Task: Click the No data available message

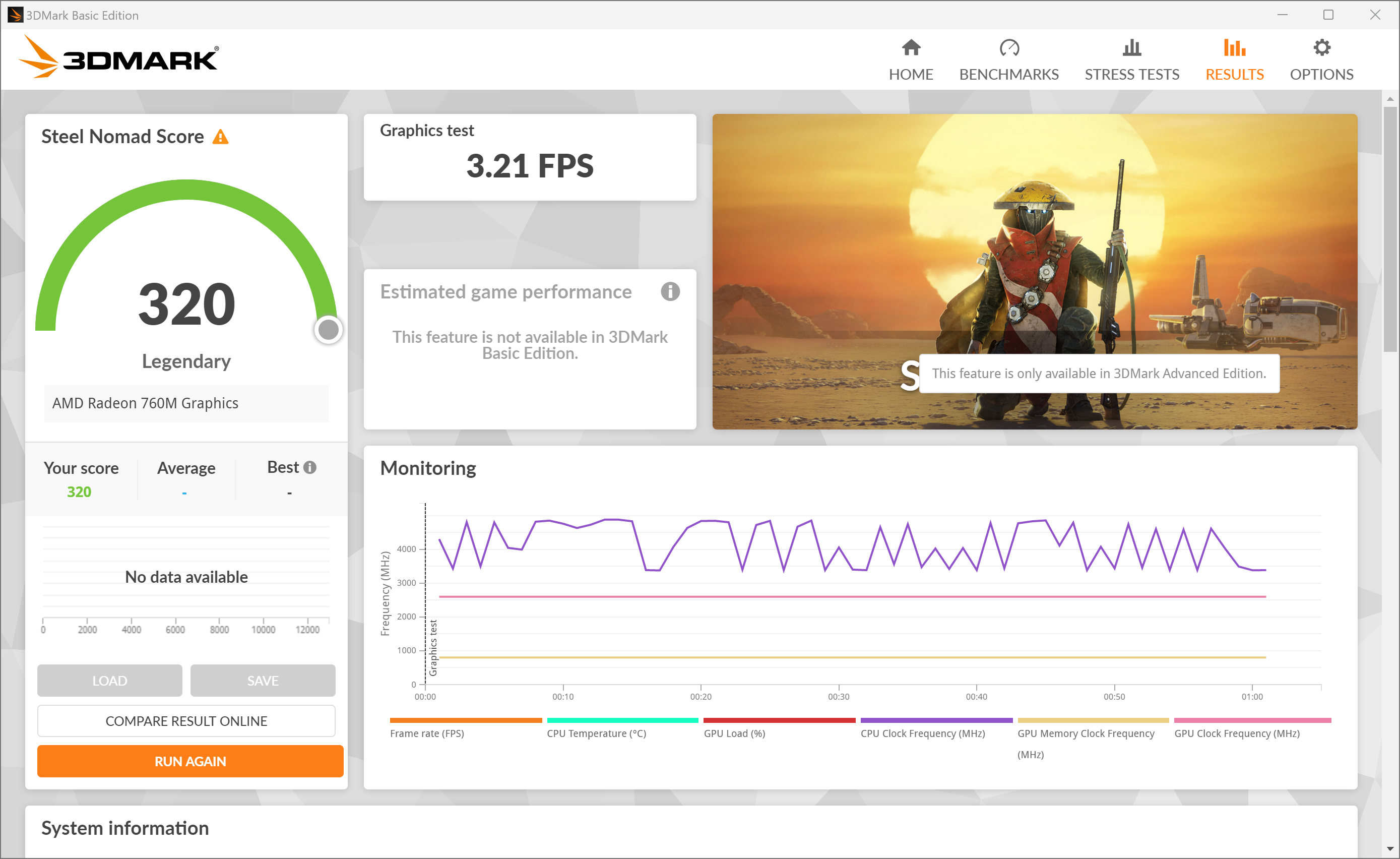Action: [x=186, y=577]
